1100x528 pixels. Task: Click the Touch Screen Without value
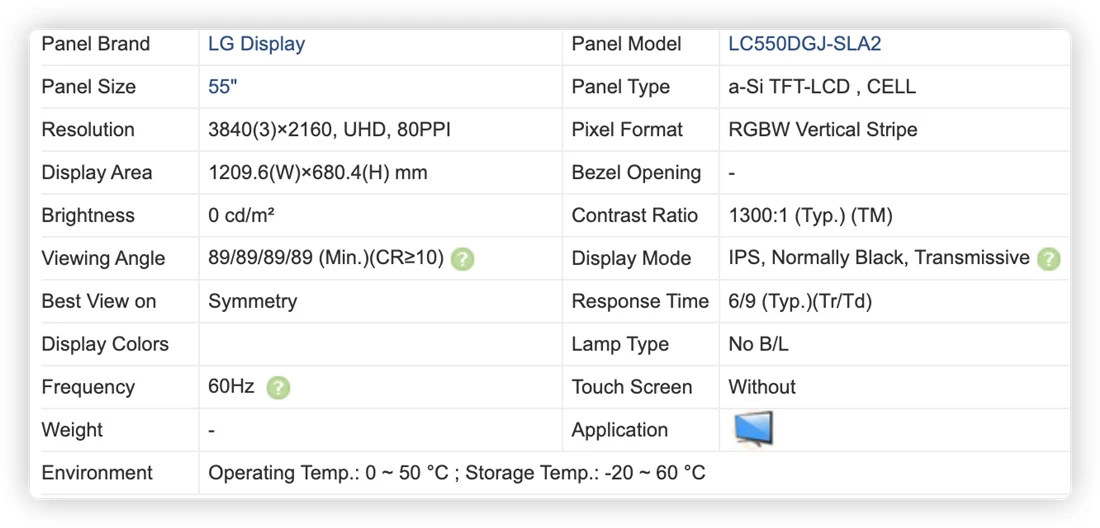pos(762,387)
